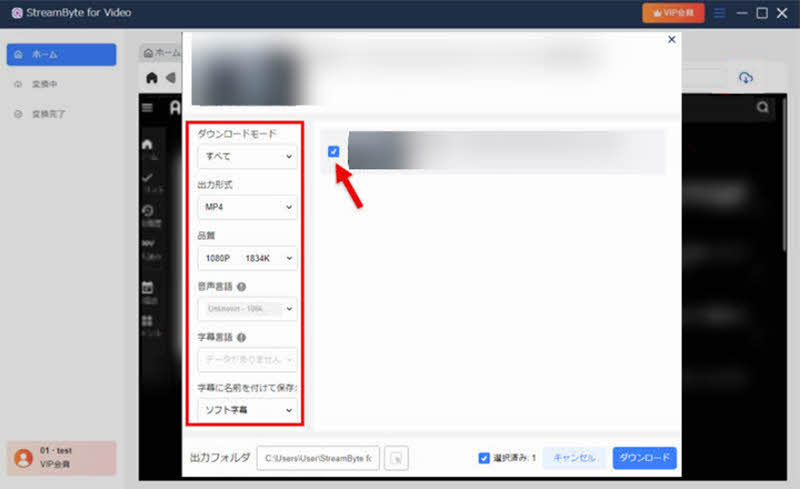Image resolution: width=800 pixels, height=489 pixels.
Task: Open the 出力形式 MP4 dropdown
Action: pos(249,207)
